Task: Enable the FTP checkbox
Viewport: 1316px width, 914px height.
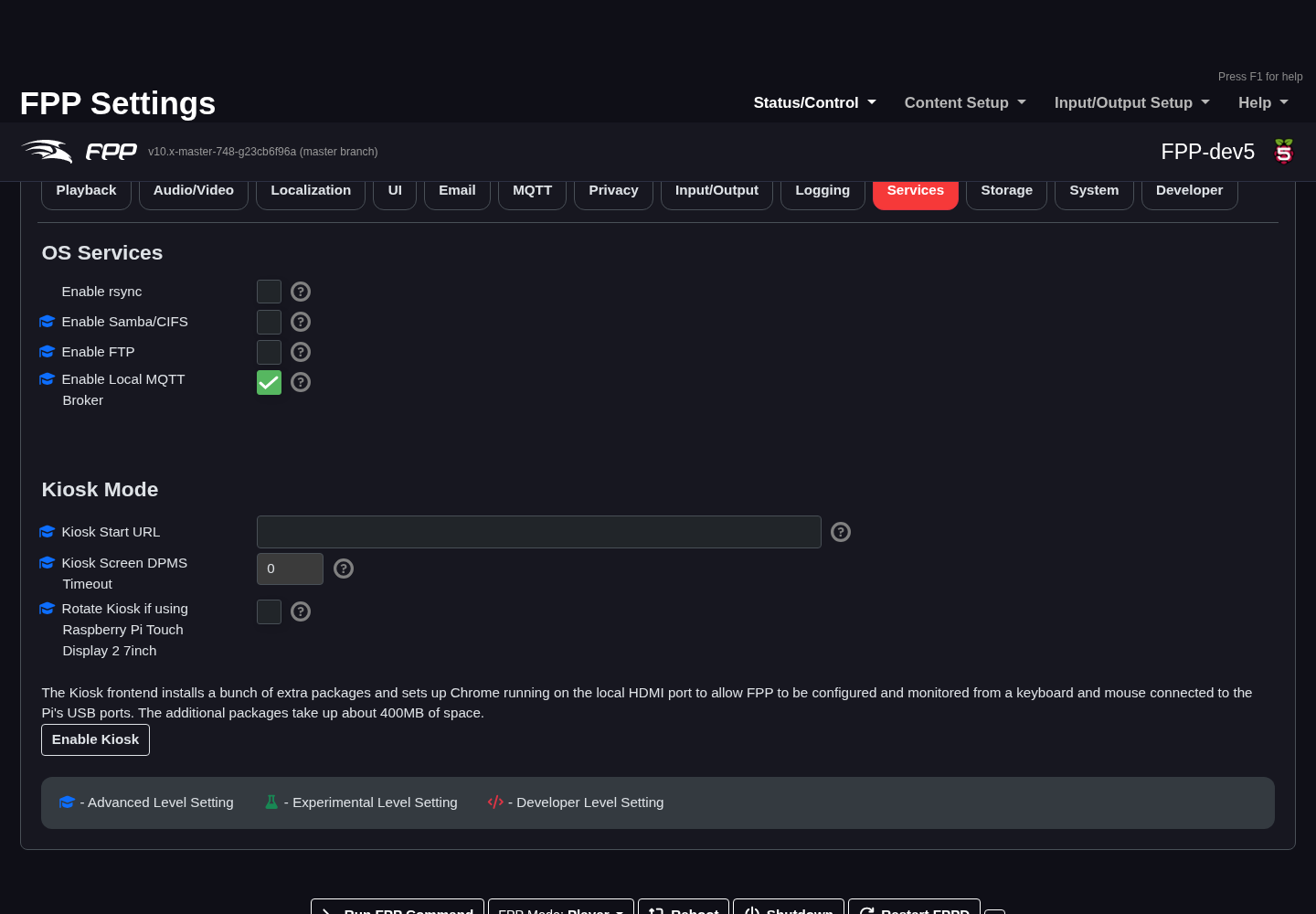Action: (x=269, y=352)
